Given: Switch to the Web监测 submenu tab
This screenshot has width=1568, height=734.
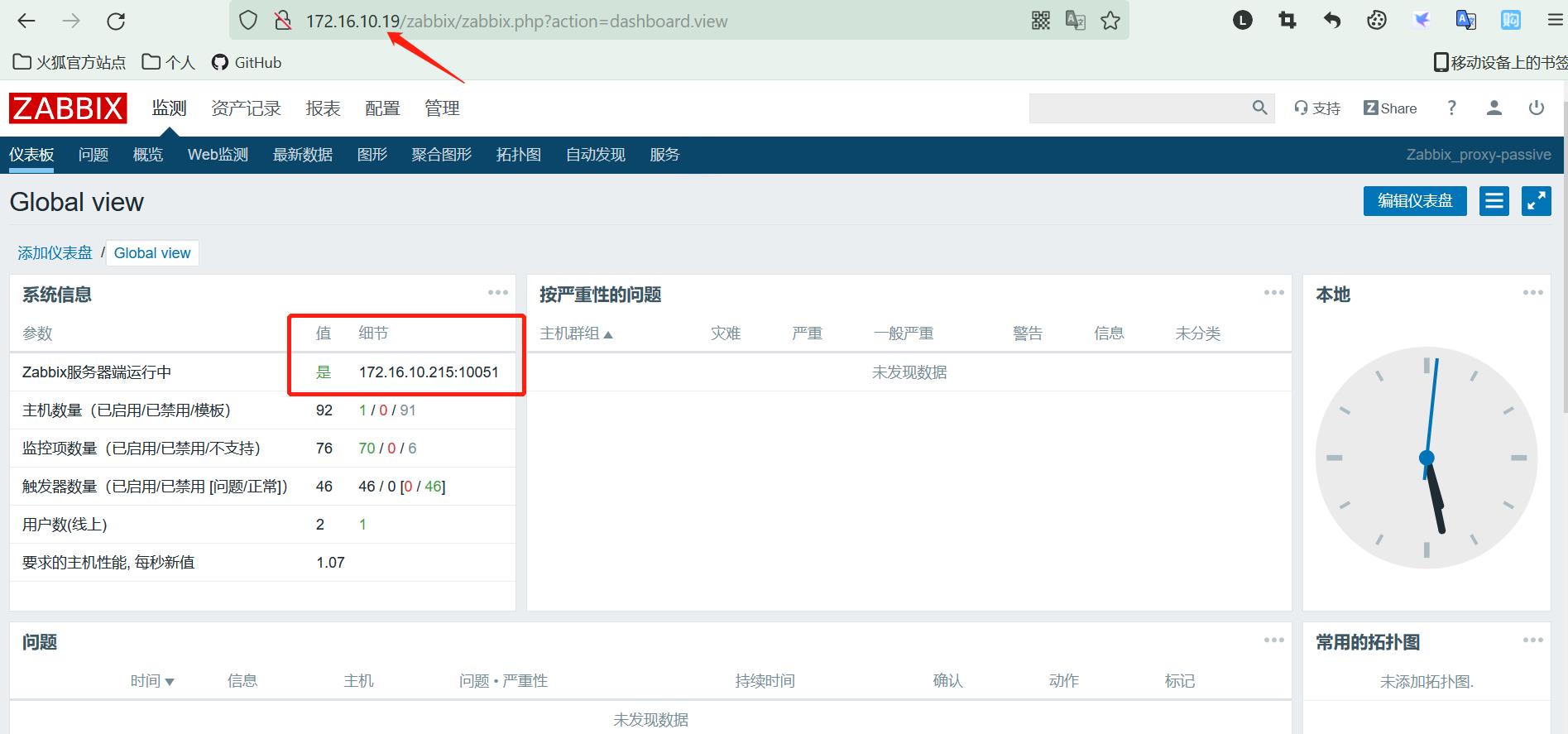Looking at the screenshot, I should click(218, 155).
